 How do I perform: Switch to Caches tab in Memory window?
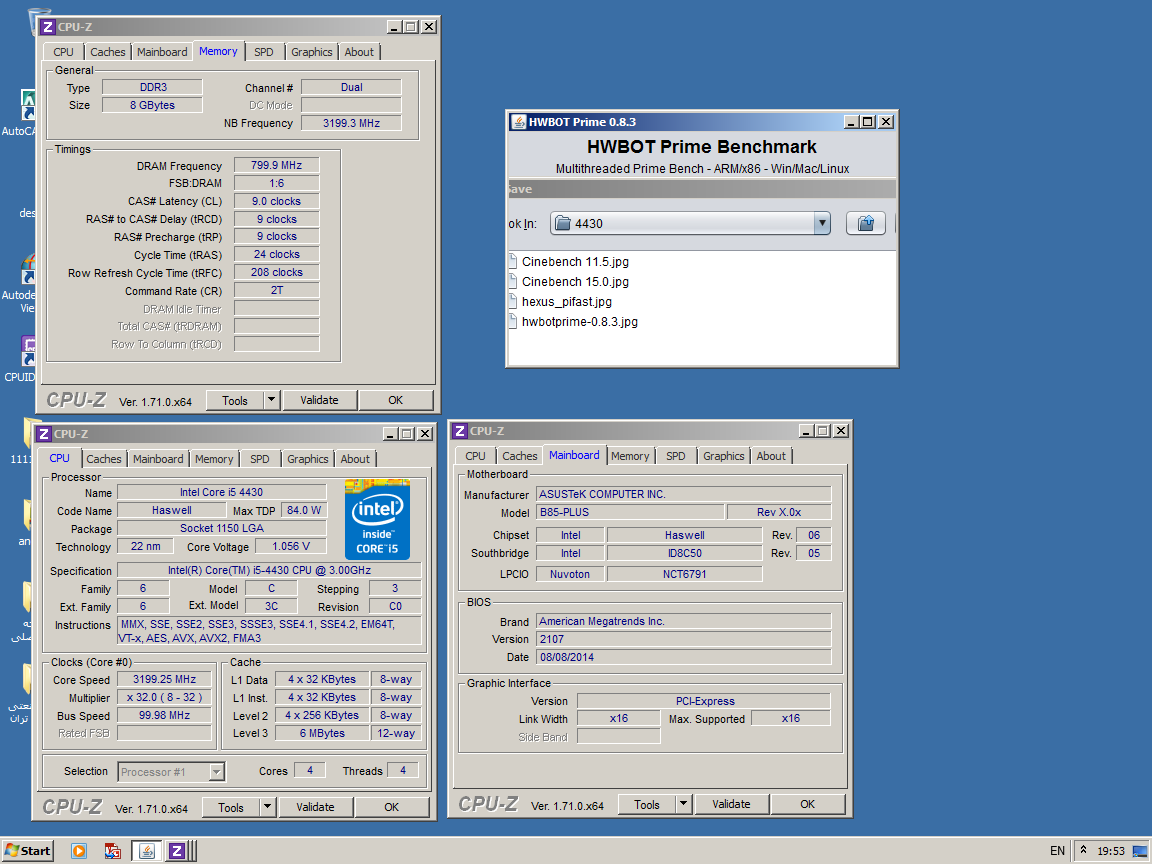tap(107, 52)
